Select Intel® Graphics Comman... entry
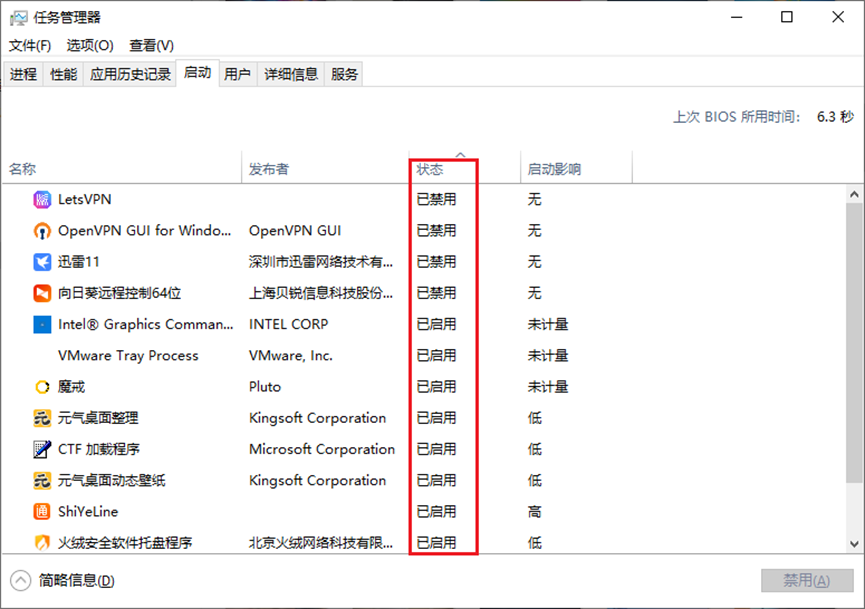865x609 pixels. click(x=146, y=324)
